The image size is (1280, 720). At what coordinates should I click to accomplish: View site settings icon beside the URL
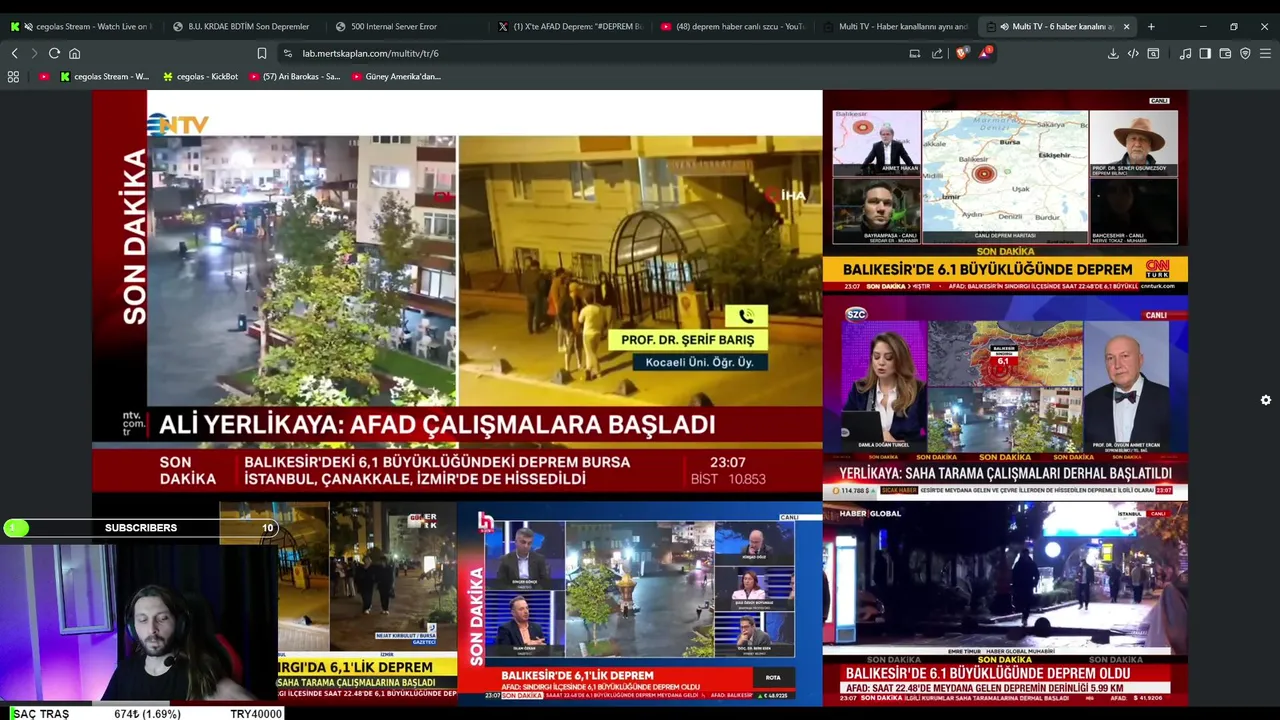click(x=288, y=53)
